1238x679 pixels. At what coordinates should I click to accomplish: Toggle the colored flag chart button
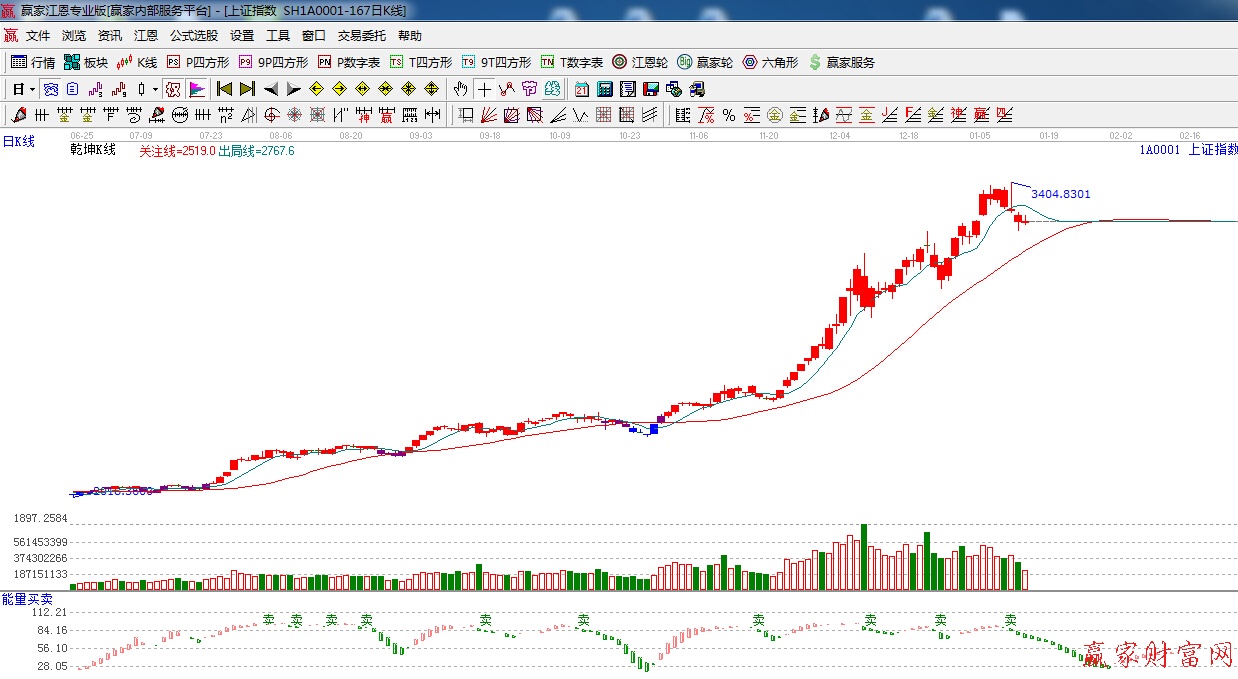coord(196,89)
